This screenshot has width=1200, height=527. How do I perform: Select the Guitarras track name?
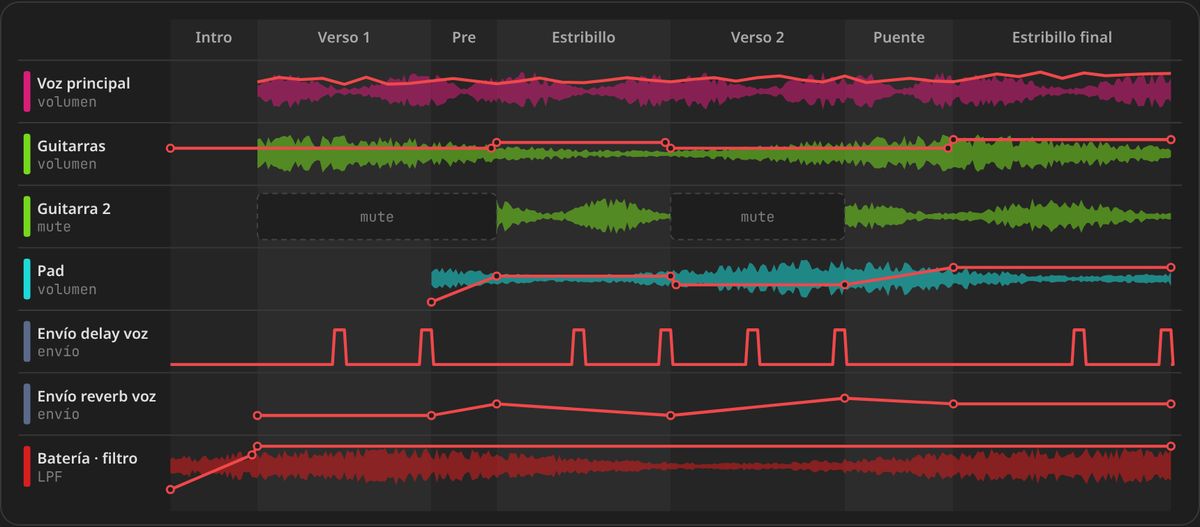point(71,146)
